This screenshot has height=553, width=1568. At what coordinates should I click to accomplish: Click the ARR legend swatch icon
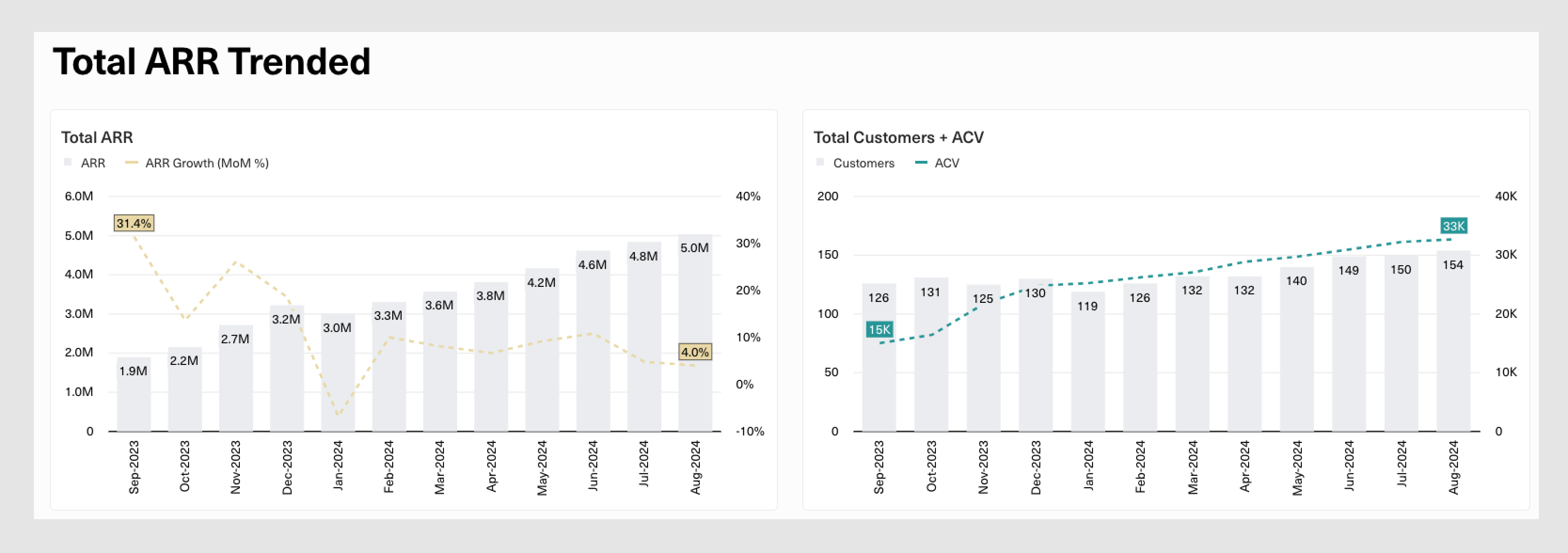[x=69, y=163]
